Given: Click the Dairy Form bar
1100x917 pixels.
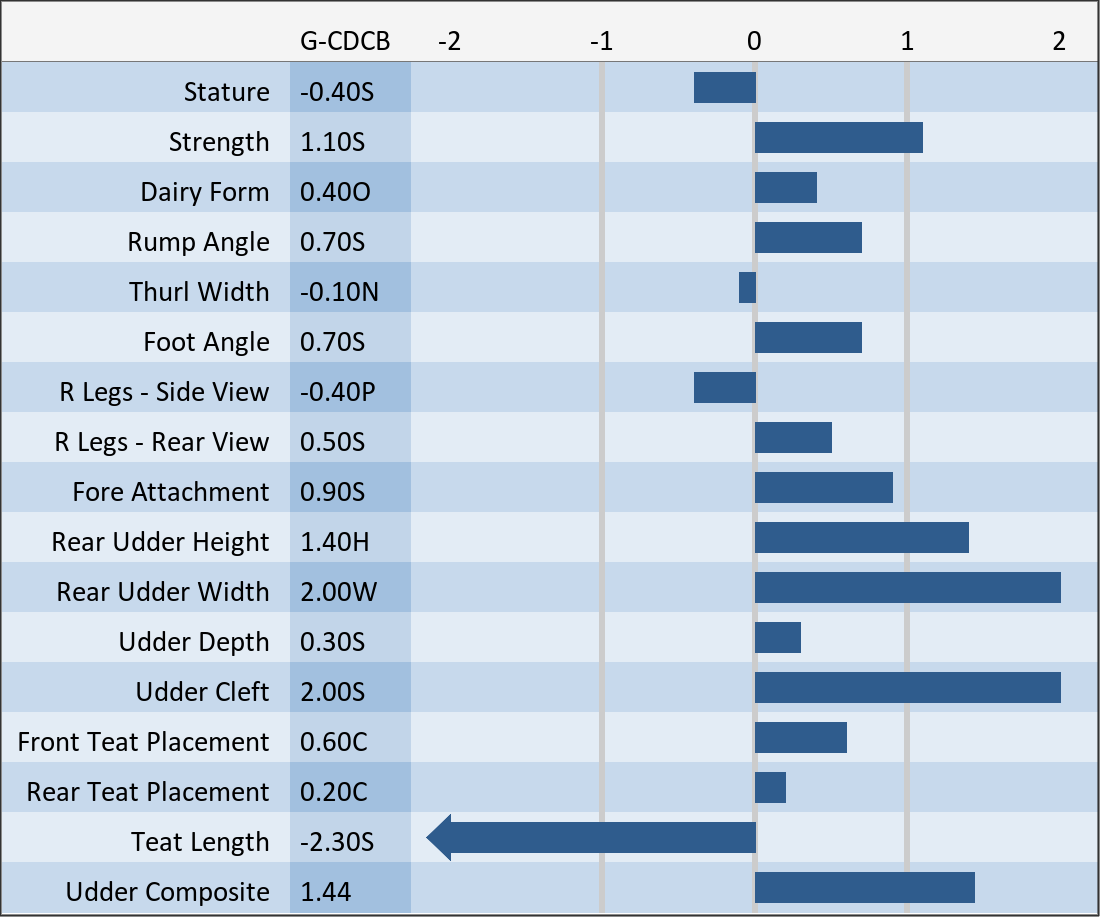Looking at the screenshot, I should click(x=786, y=188).
